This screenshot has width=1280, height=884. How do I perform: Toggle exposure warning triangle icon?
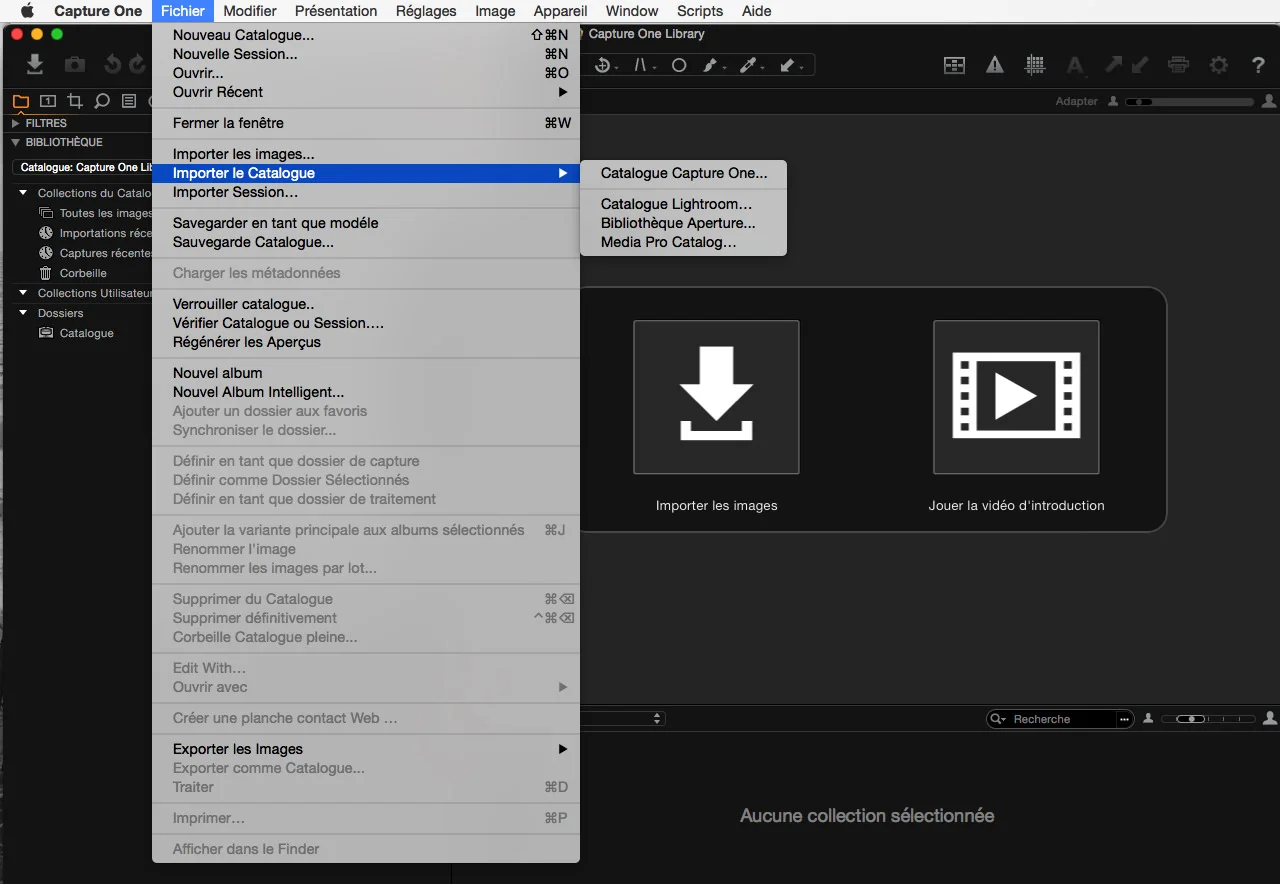(x=995, y=65)
